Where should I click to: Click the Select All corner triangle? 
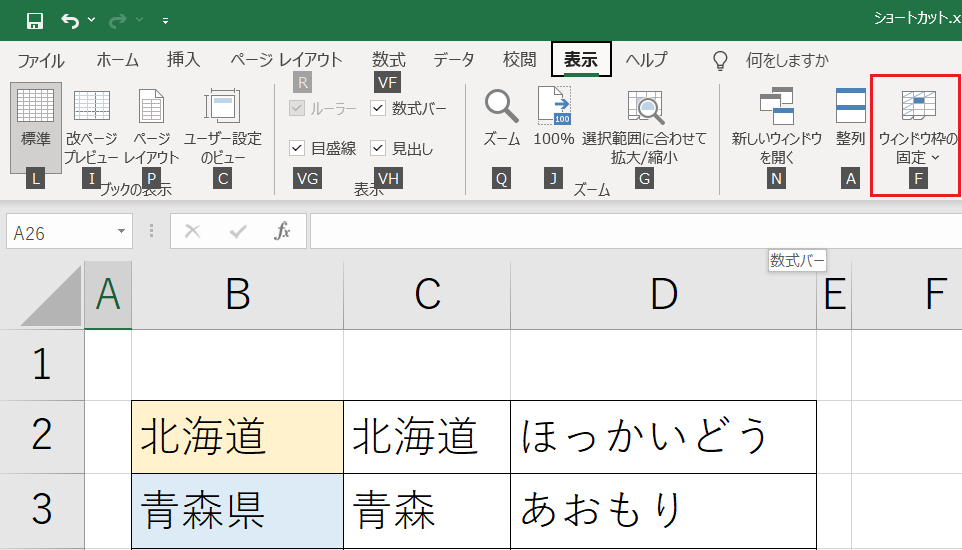point(50,296)
